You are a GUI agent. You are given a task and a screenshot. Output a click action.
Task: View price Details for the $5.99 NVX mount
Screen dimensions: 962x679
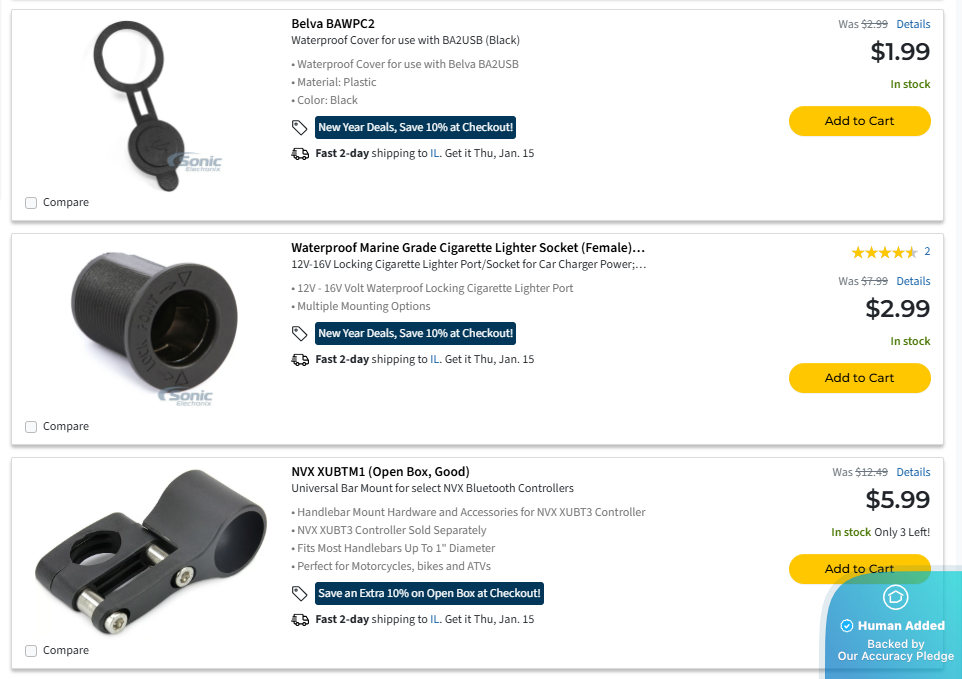click(913, 472)
